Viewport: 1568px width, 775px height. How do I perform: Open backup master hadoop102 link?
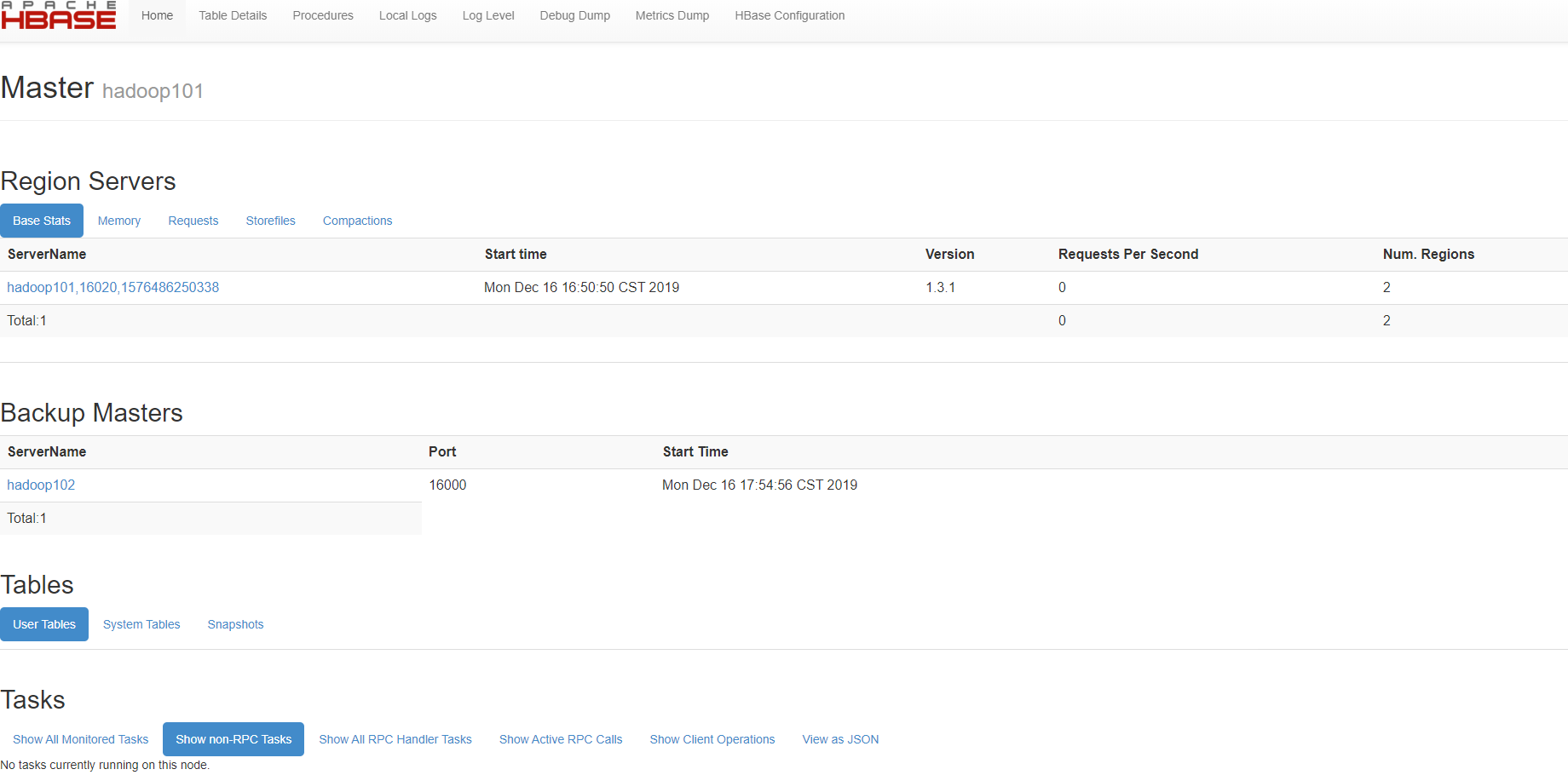pos(41,485)
